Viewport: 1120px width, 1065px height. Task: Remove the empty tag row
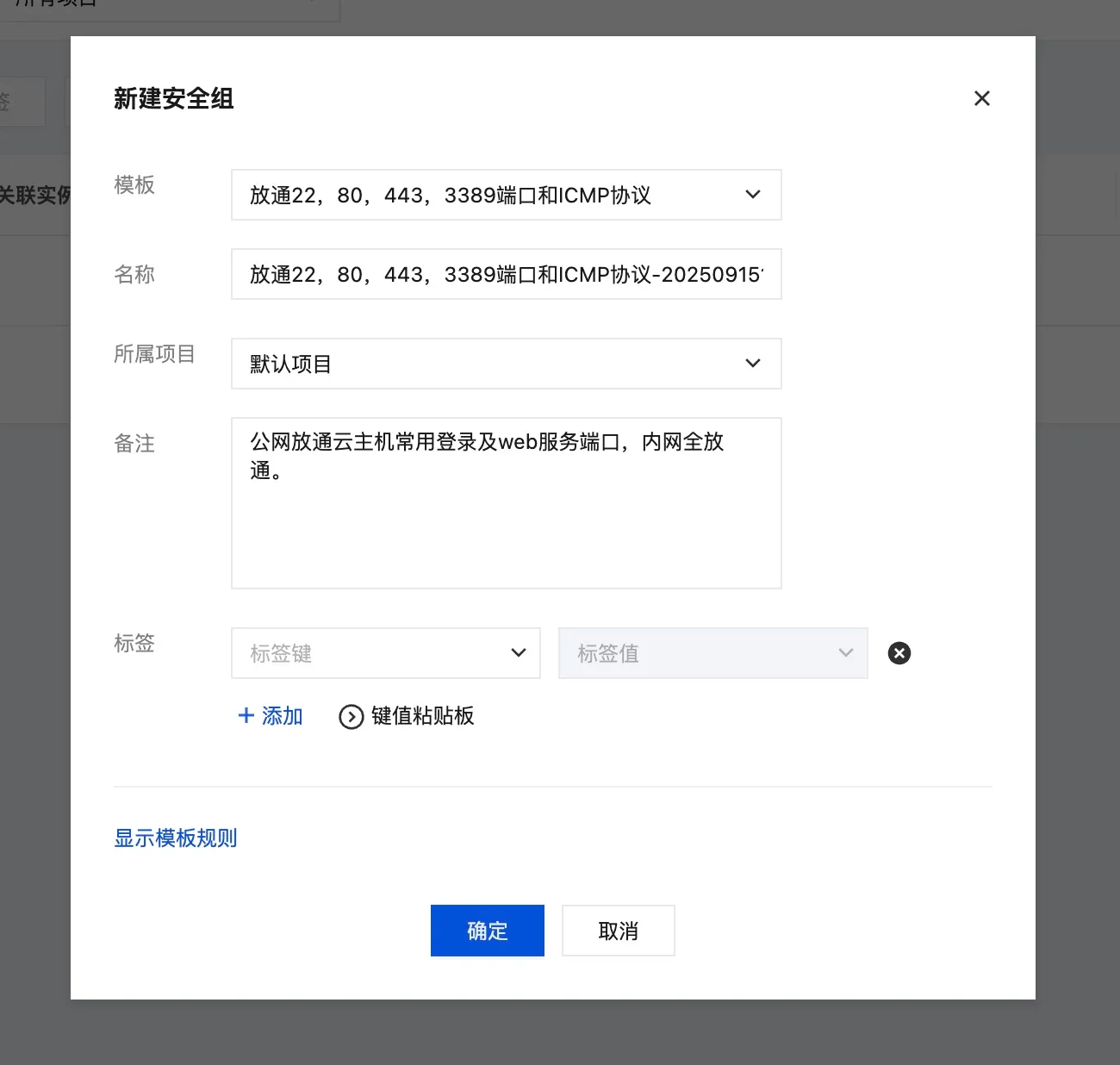click(899, 653)
